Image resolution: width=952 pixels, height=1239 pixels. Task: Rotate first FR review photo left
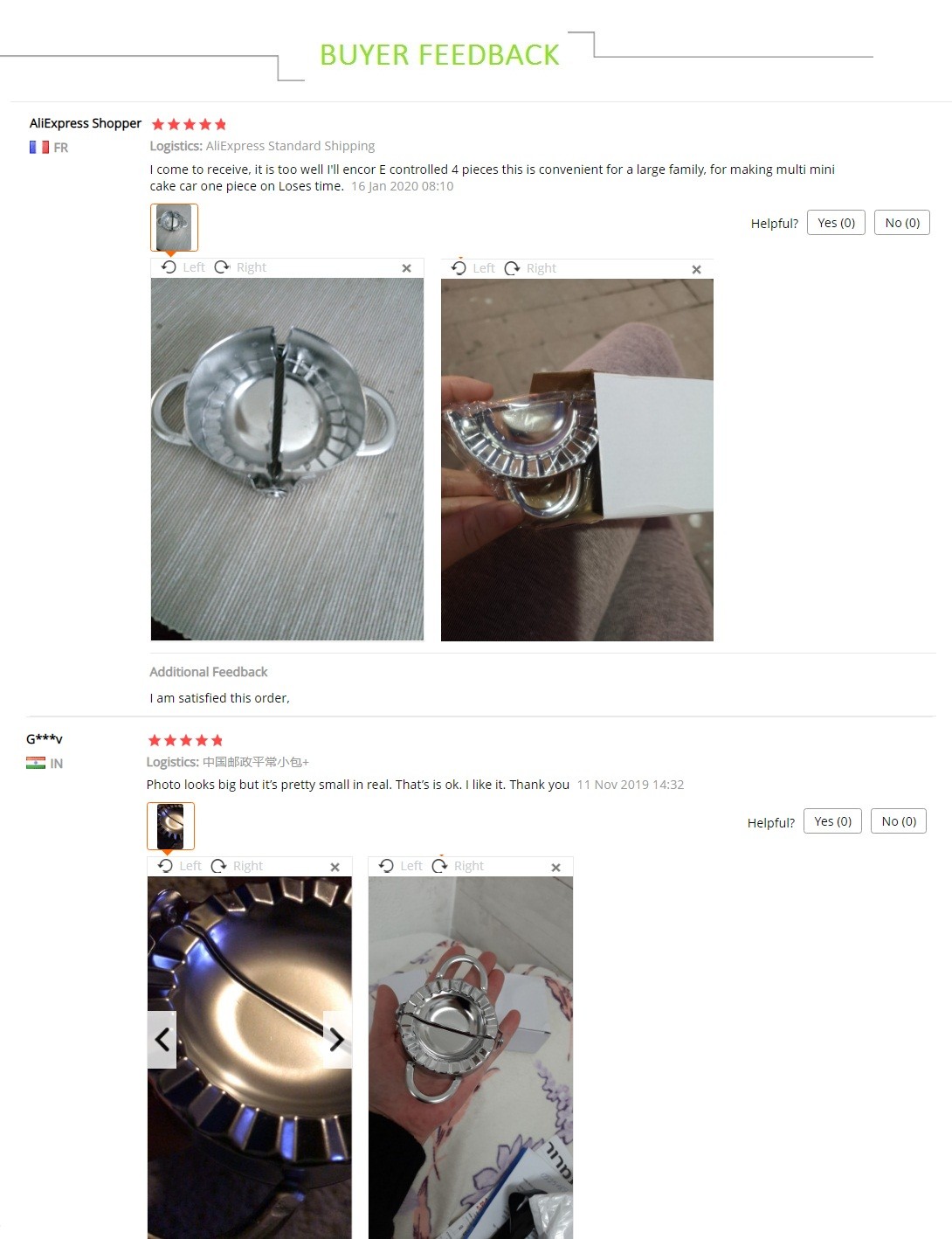point(183,267)
